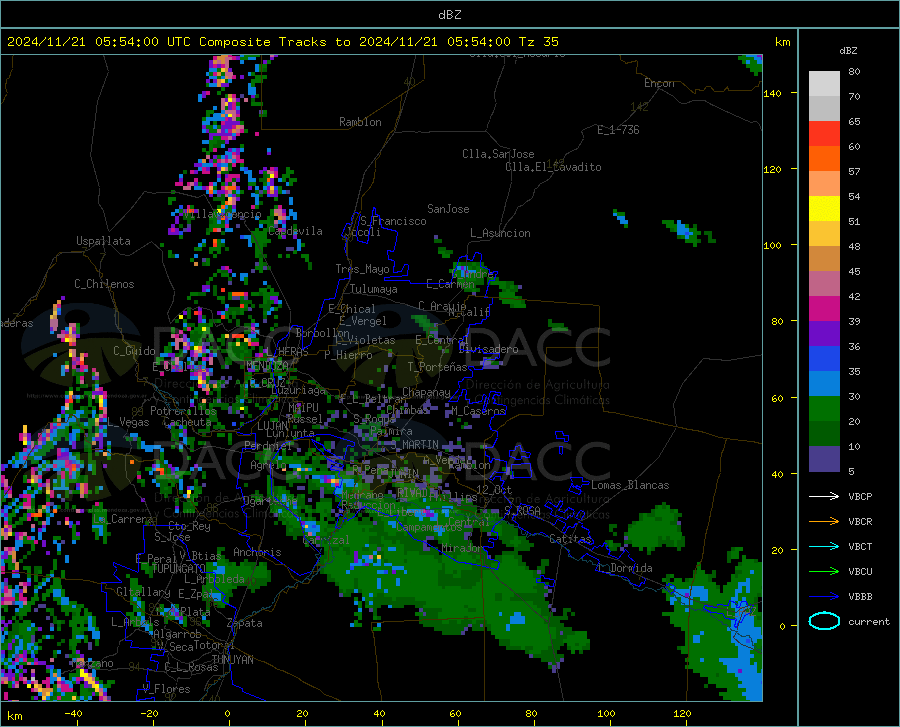Viewport: 900px width, 727px height.
Task: Click the dBZ legend heading above color scale
Action: [848, 50]
